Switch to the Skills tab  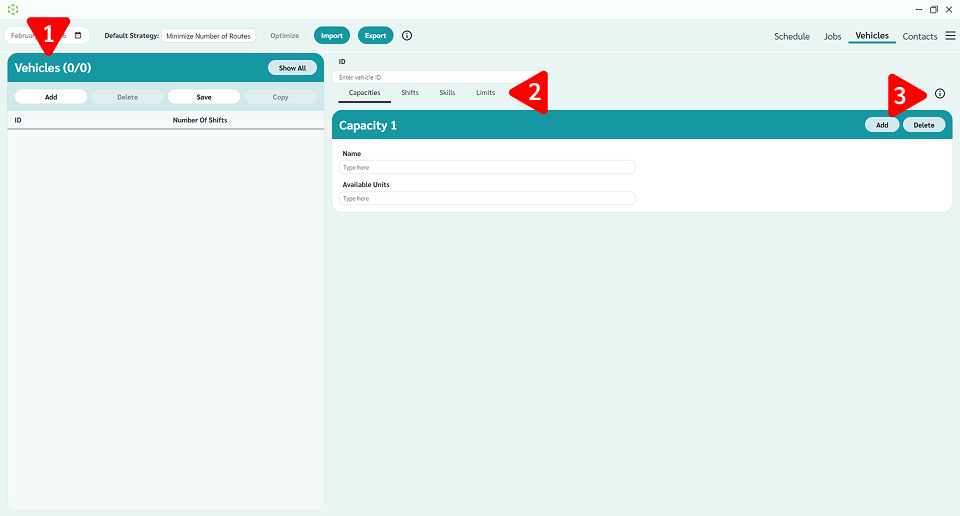(447, 93)
